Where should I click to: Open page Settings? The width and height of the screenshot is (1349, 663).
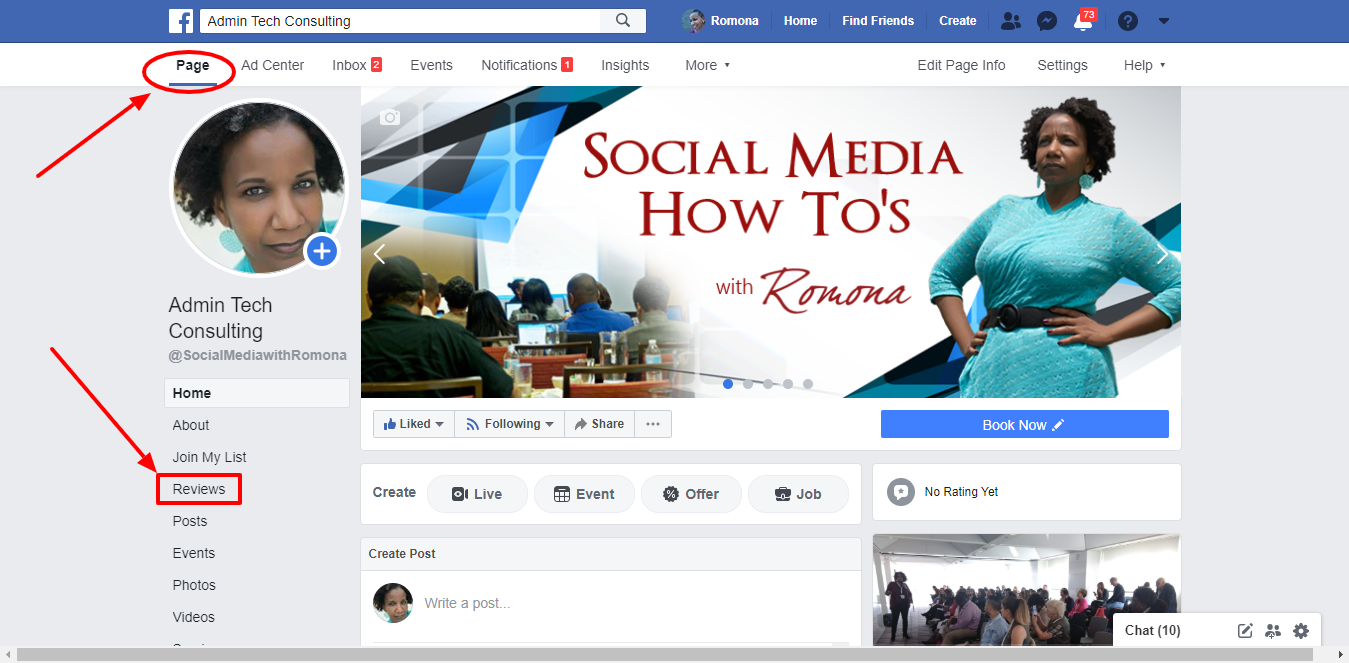tap(1062, 65)
